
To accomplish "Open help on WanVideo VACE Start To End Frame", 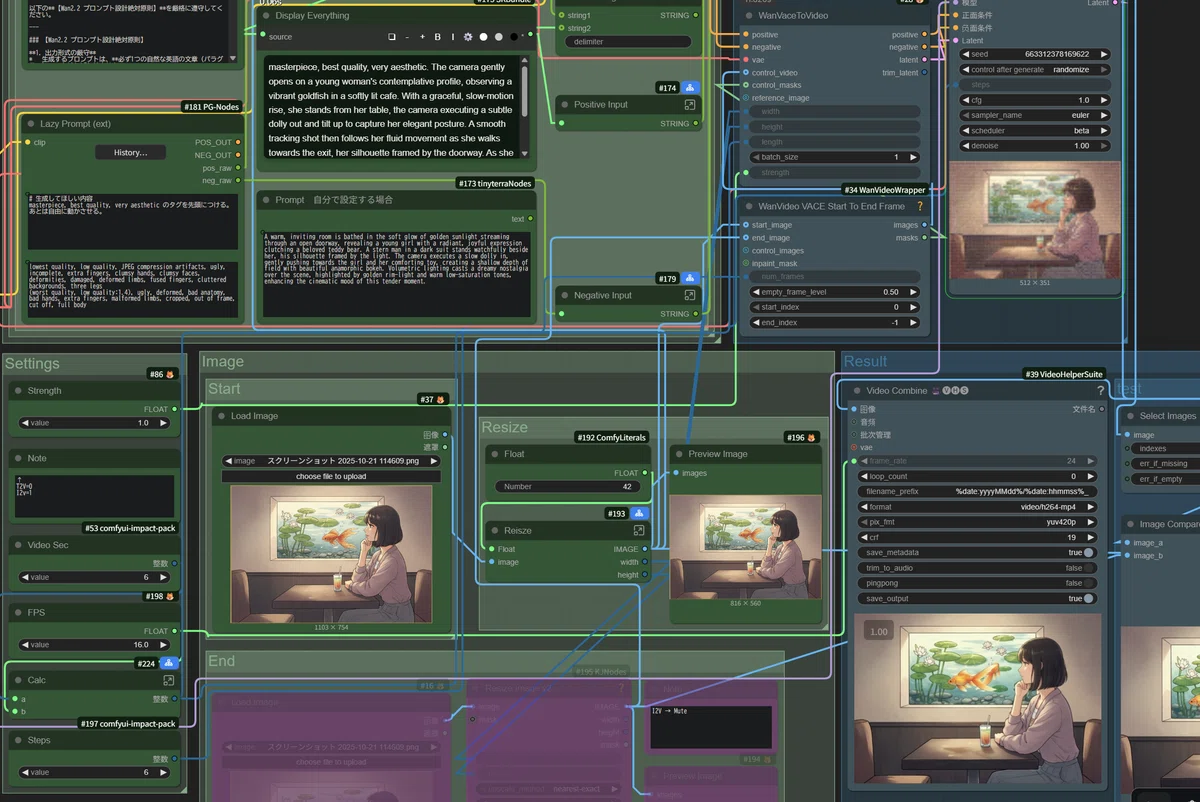I will pos(920,206).
